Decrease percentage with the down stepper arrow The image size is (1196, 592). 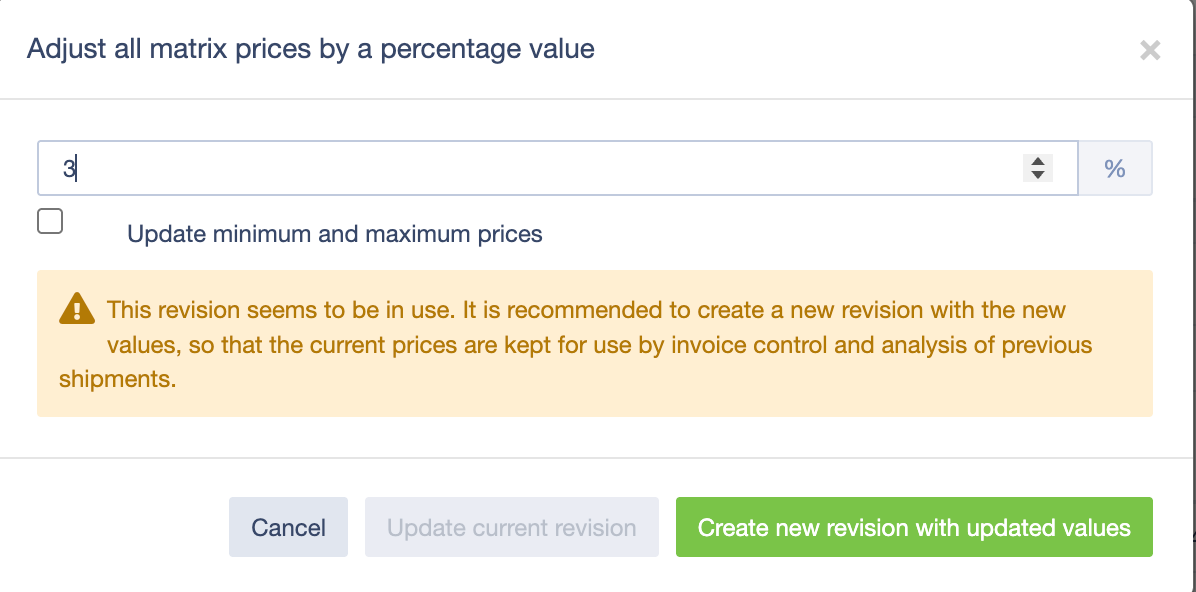tap(1037, 175)
